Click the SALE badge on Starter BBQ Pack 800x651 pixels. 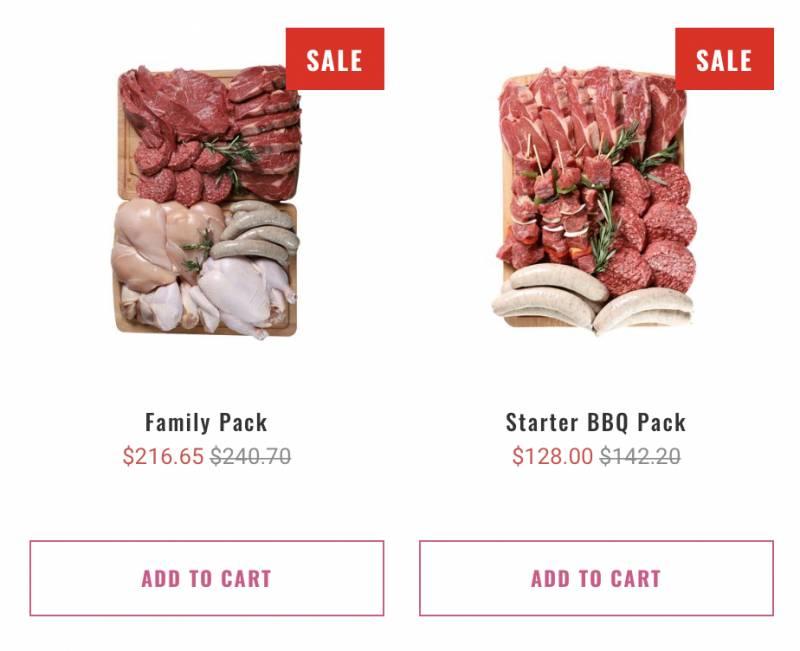(x=724, y=59)
